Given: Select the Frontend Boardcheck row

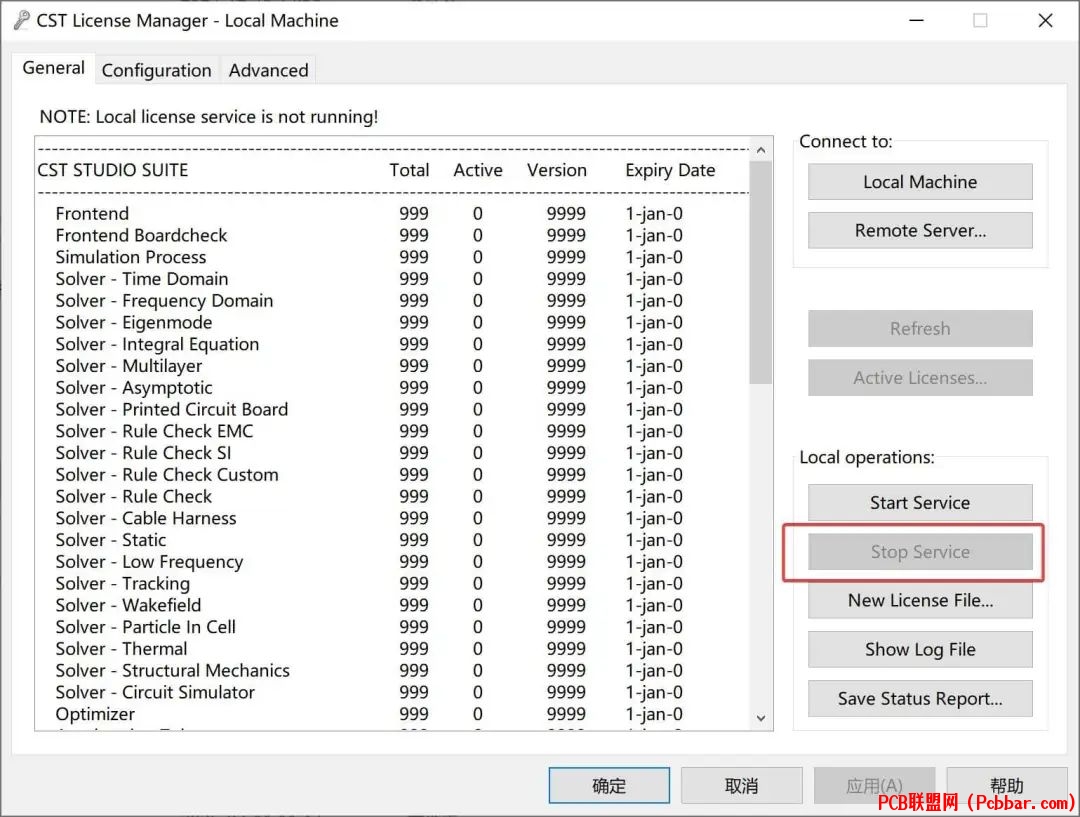Looking at the screenshot, I should pyautogui.click(x=369, y=236).
